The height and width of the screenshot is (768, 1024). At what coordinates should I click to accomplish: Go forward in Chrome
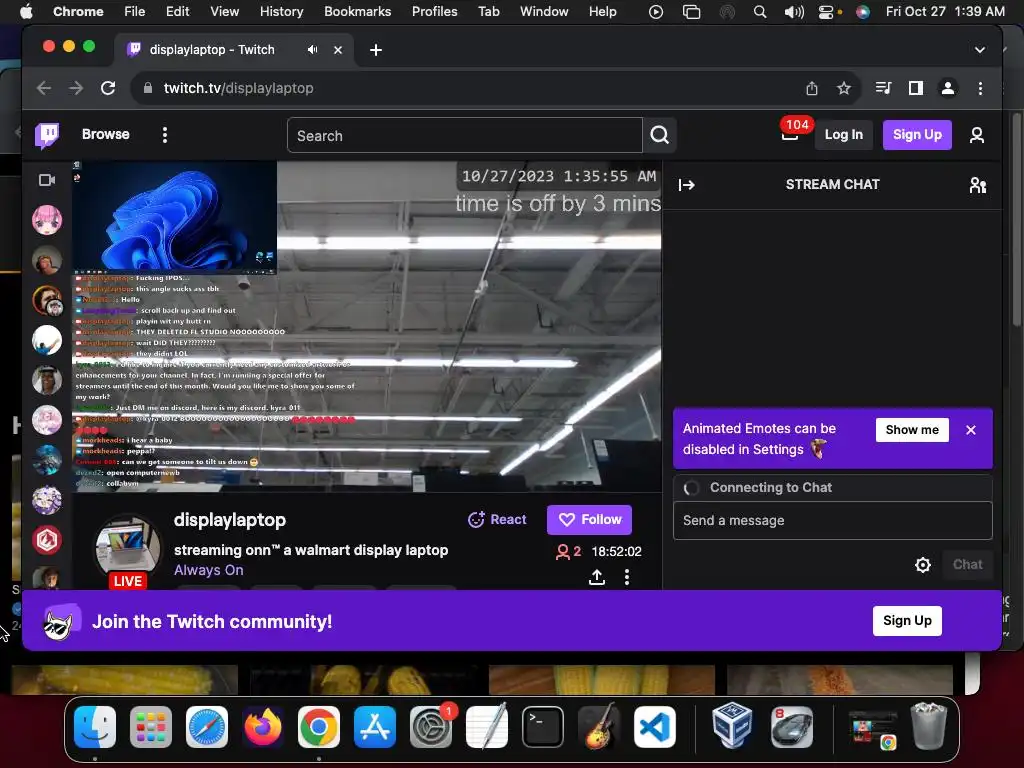76,88
